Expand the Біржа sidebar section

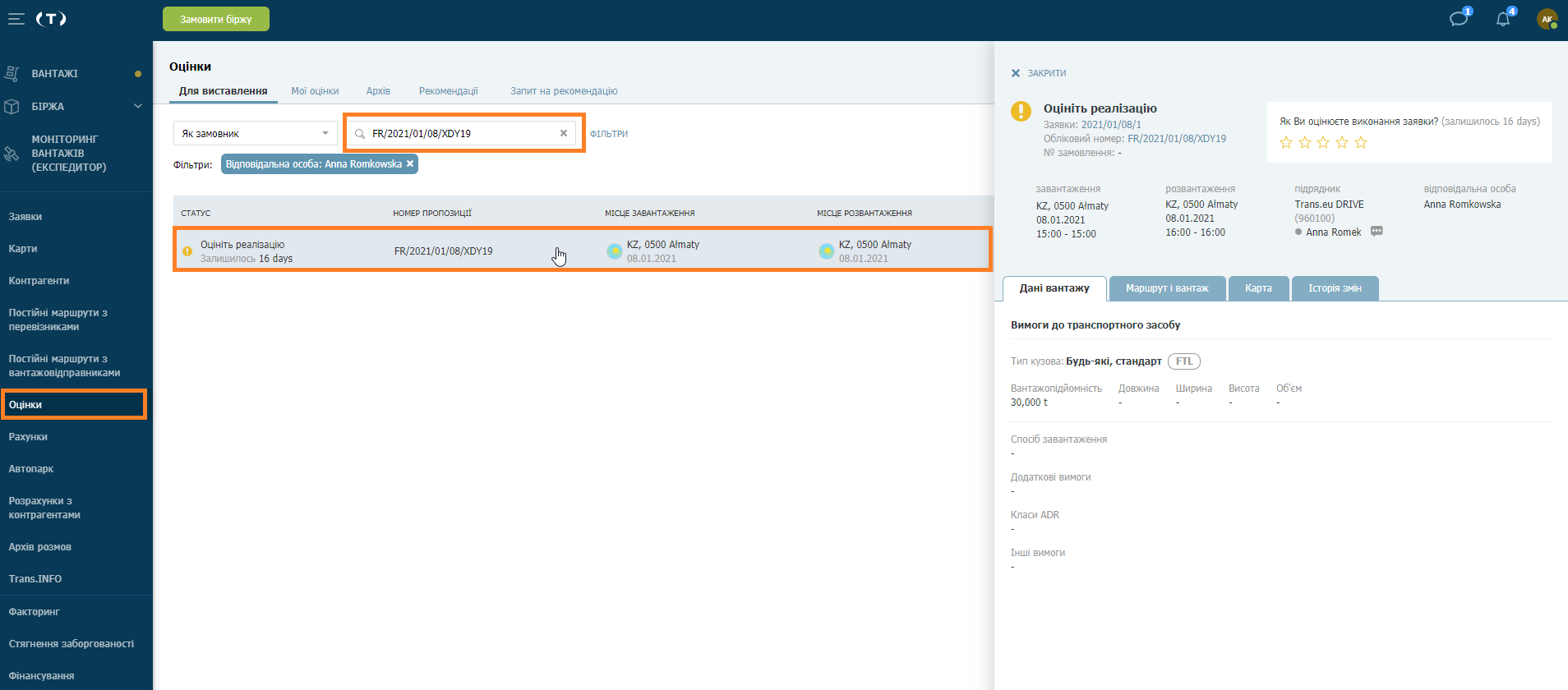(x=138, y=106)
